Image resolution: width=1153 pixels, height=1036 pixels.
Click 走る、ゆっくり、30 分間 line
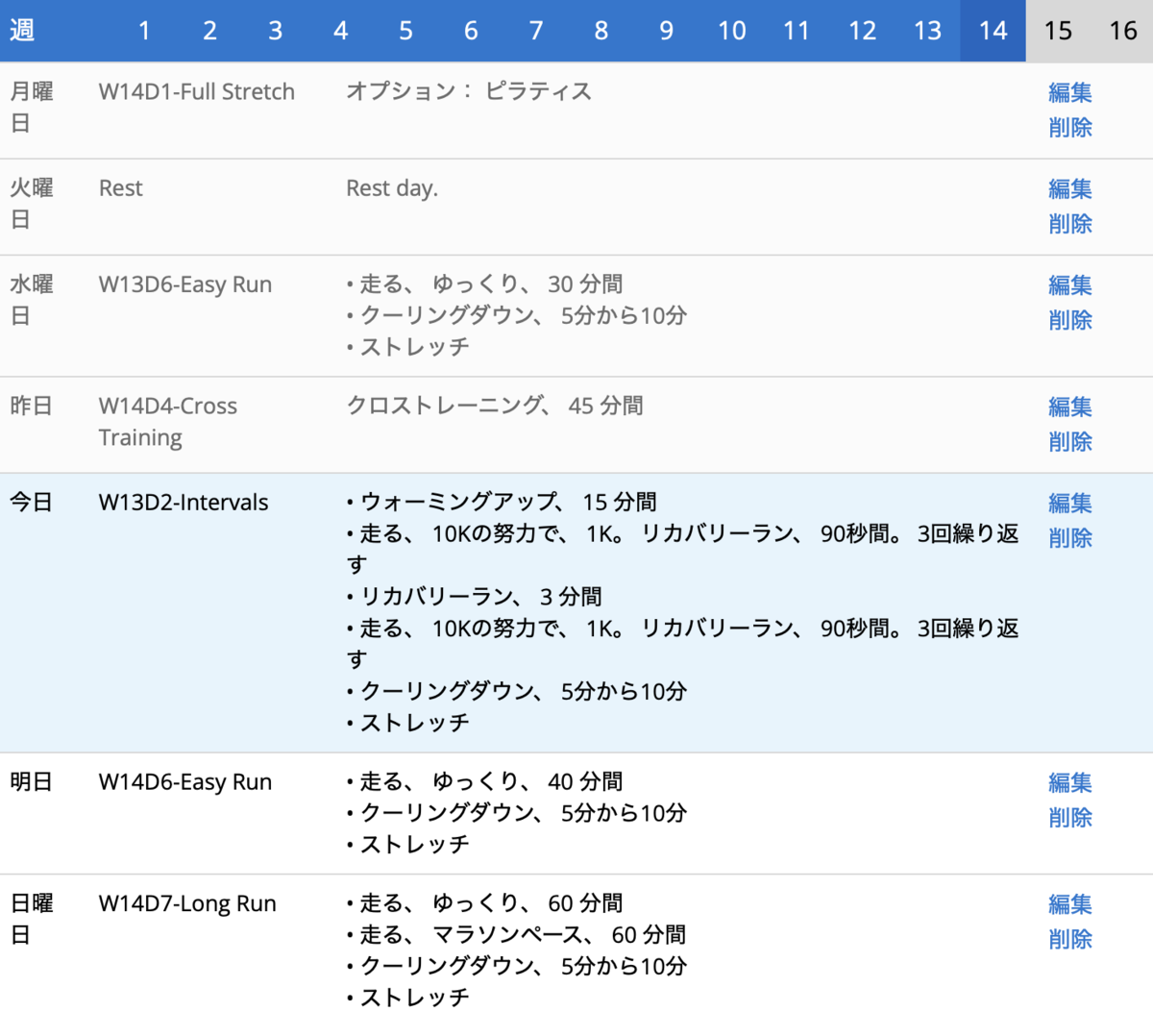coord(484,284)
